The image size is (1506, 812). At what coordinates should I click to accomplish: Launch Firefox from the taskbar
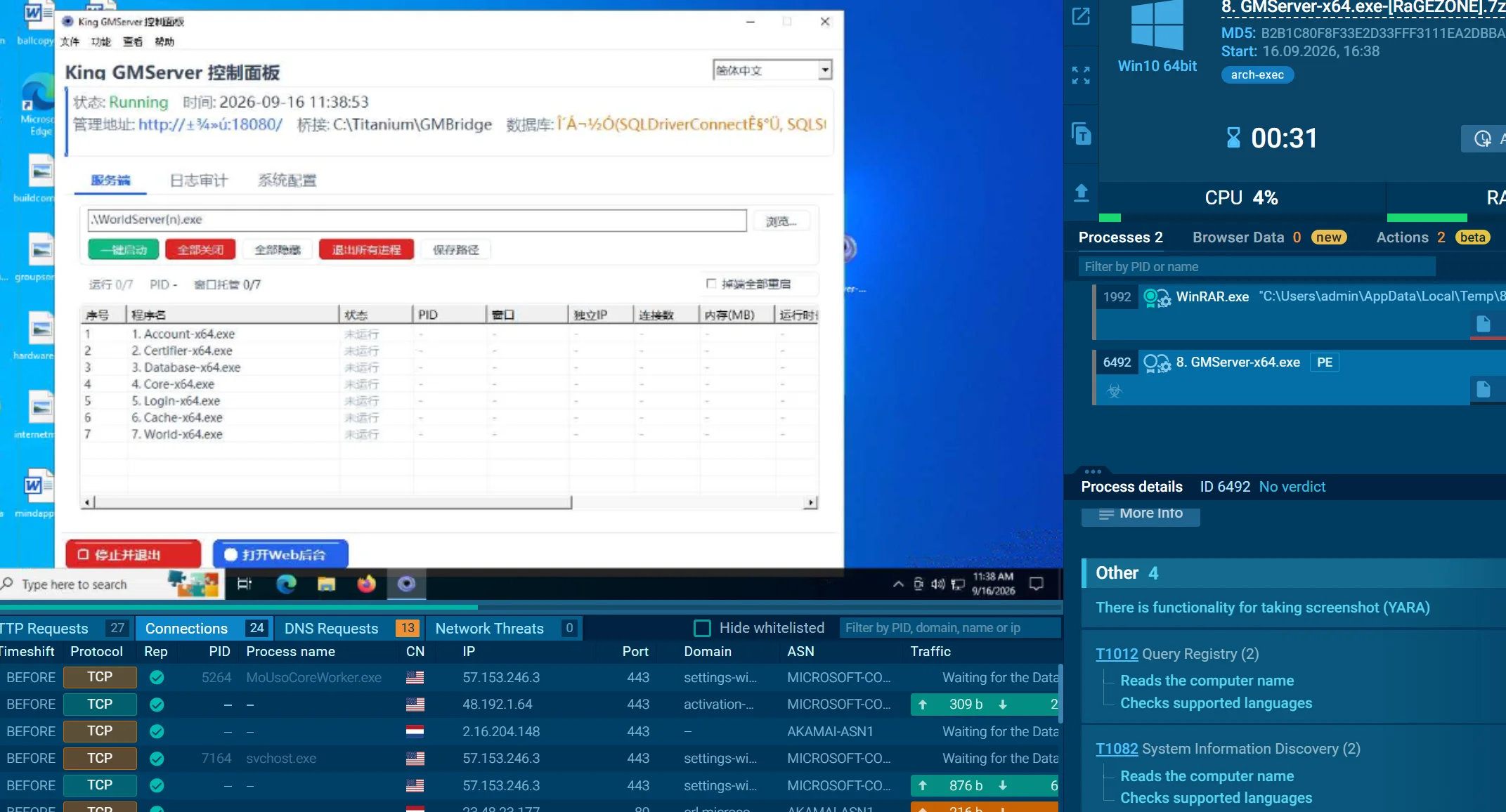[366, 584]
